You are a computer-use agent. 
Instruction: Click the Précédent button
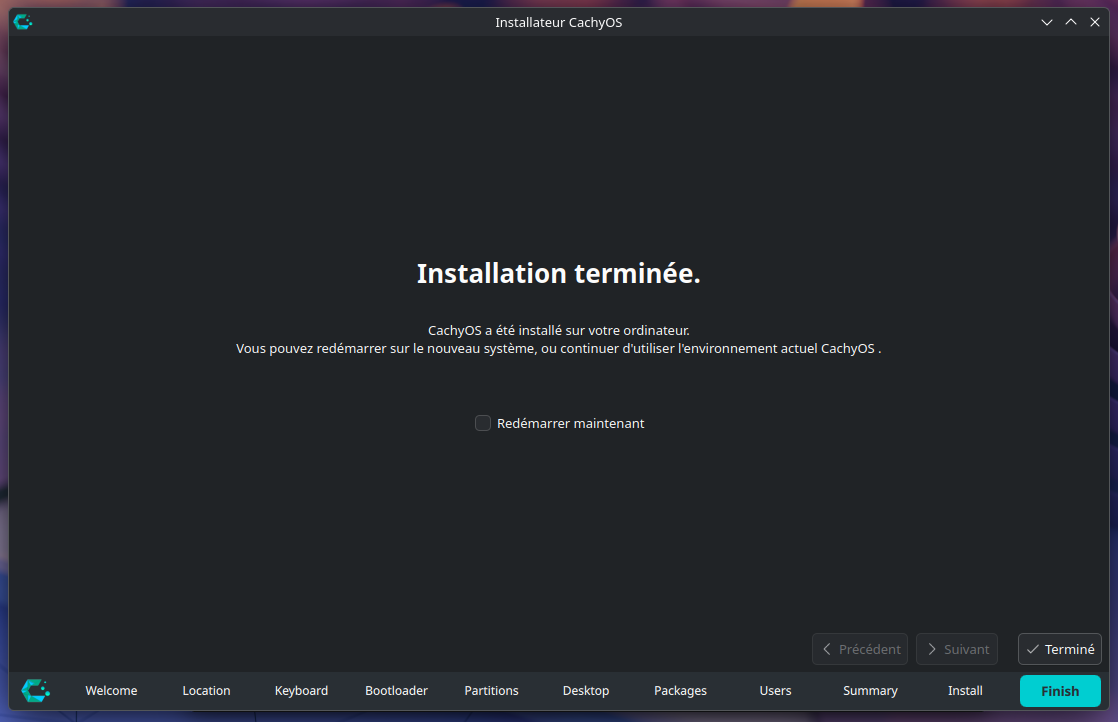860,649
